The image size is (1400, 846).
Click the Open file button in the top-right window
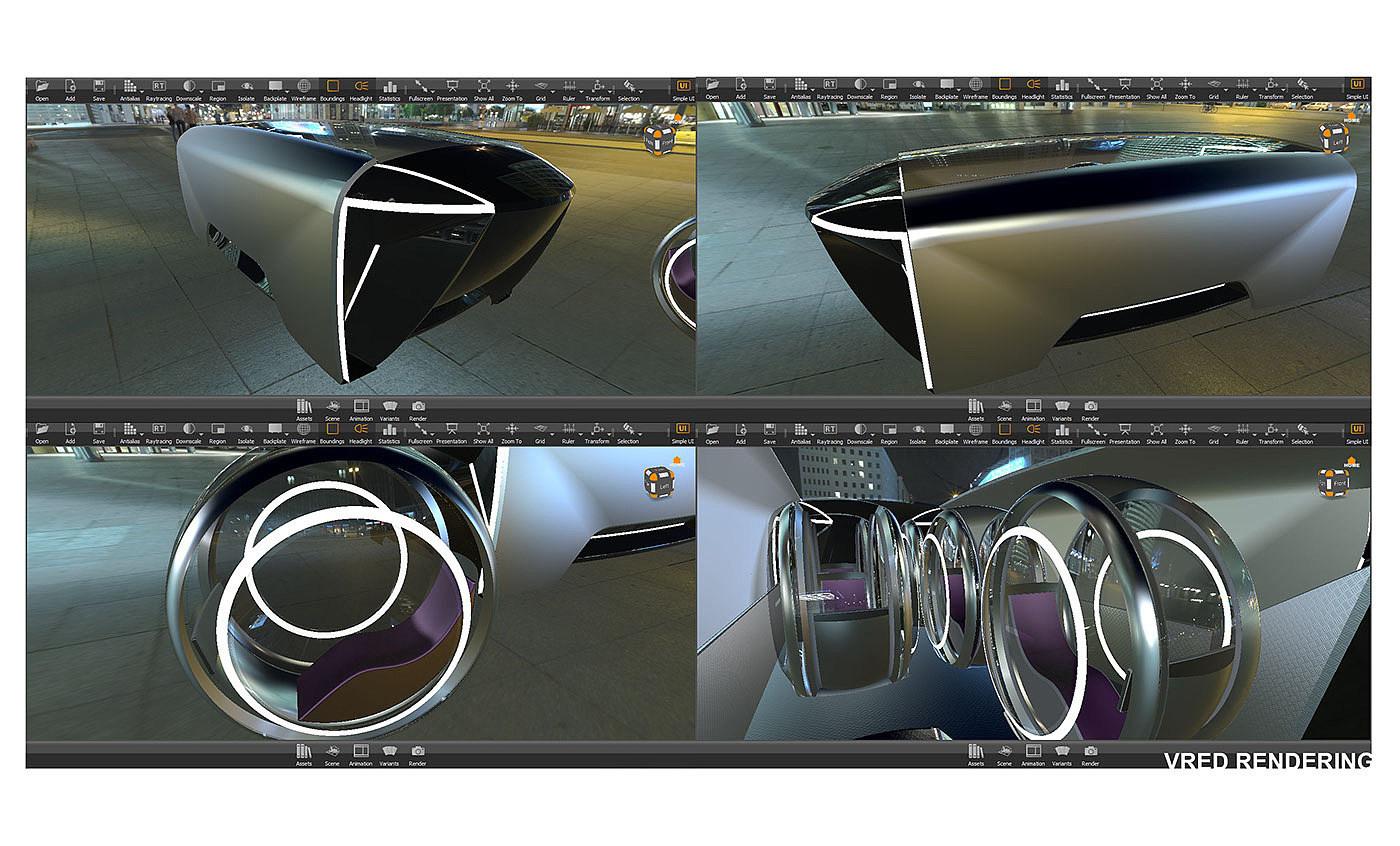(x=712, y=87)
